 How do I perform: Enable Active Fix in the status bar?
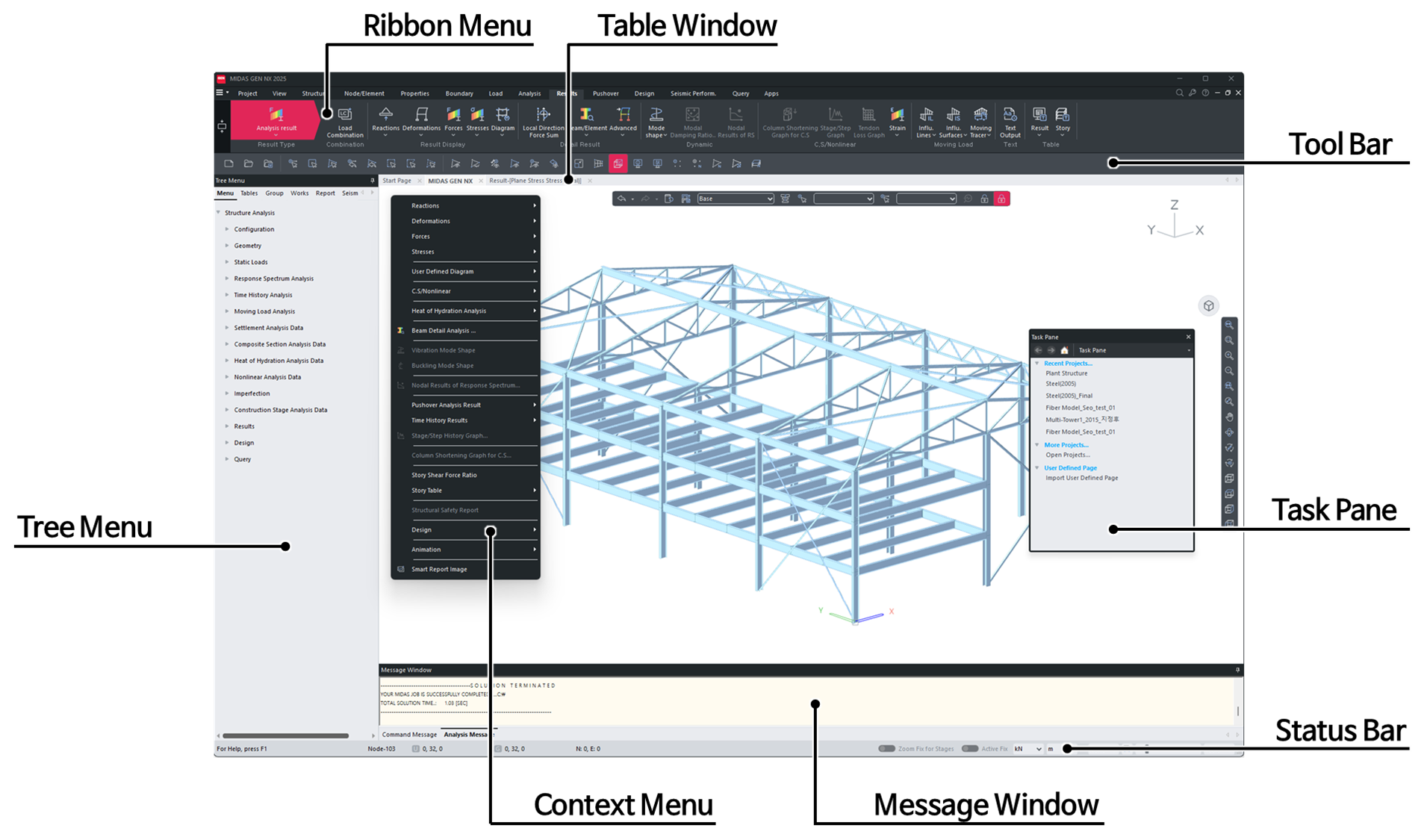[970, 748]
